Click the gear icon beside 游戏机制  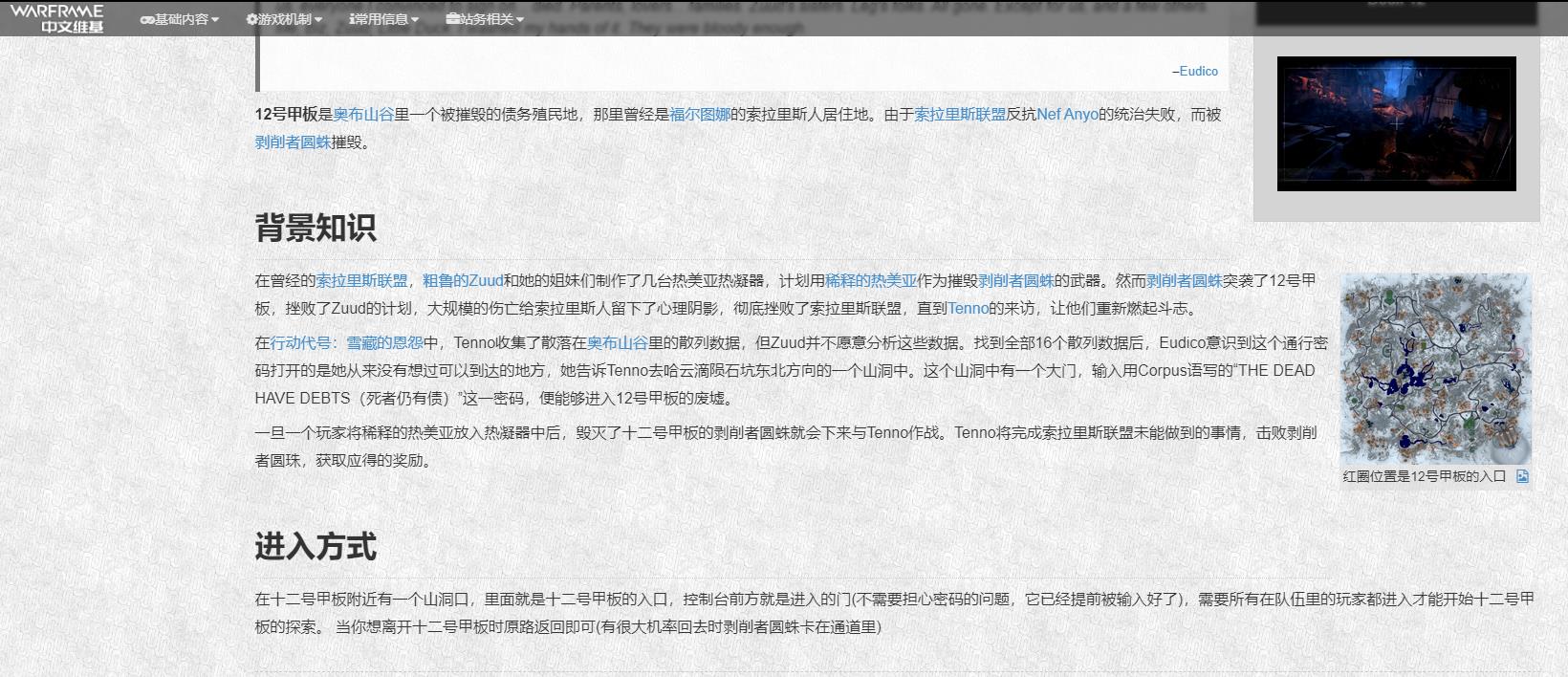[251, 19]
